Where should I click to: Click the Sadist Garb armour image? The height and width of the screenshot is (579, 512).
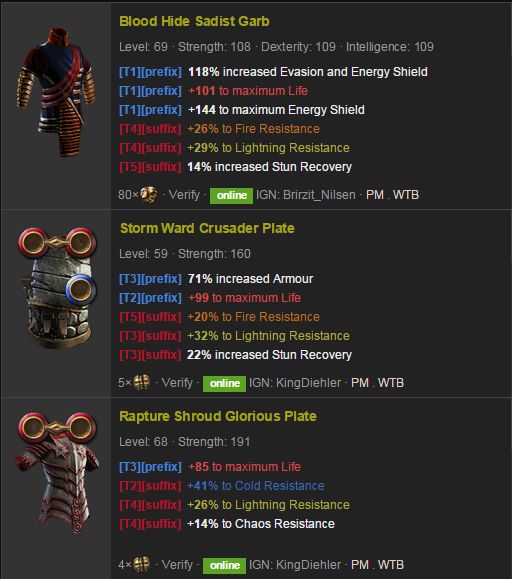(55, 92)
